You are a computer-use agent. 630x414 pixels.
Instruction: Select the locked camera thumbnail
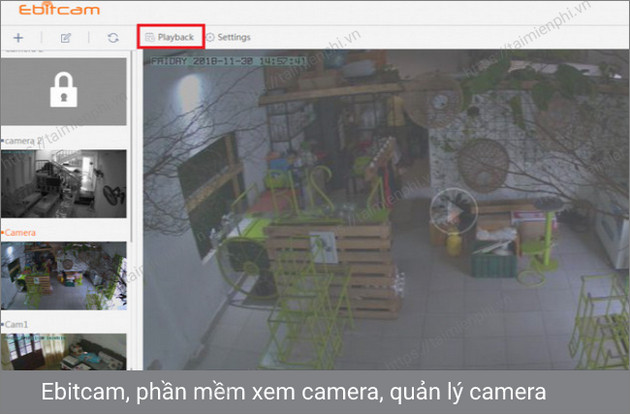click(x=63, y=91)
